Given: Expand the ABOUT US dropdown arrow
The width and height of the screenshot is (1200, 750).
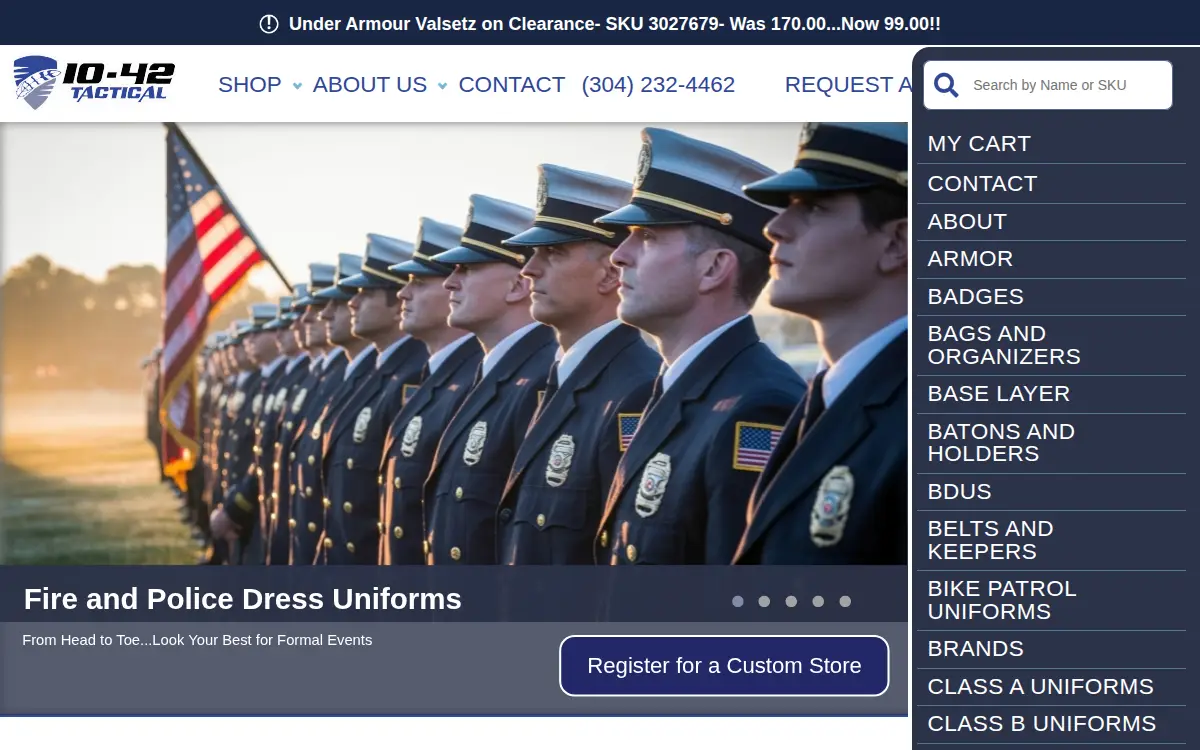Looking at the screenshot, I should point(442,86).
